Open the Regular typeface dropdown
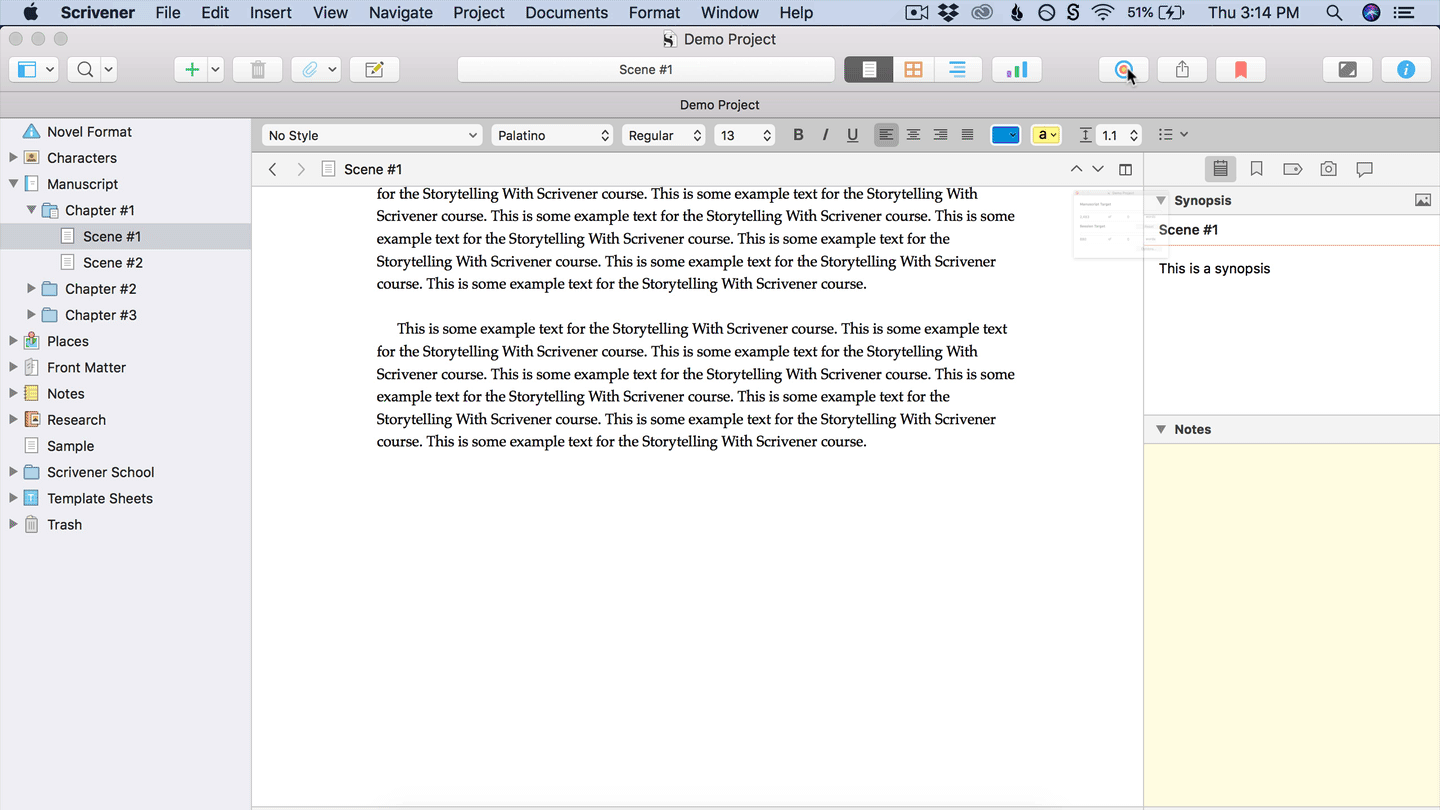1440x810 pixels. pyautogui.click(x=664, y=135)
